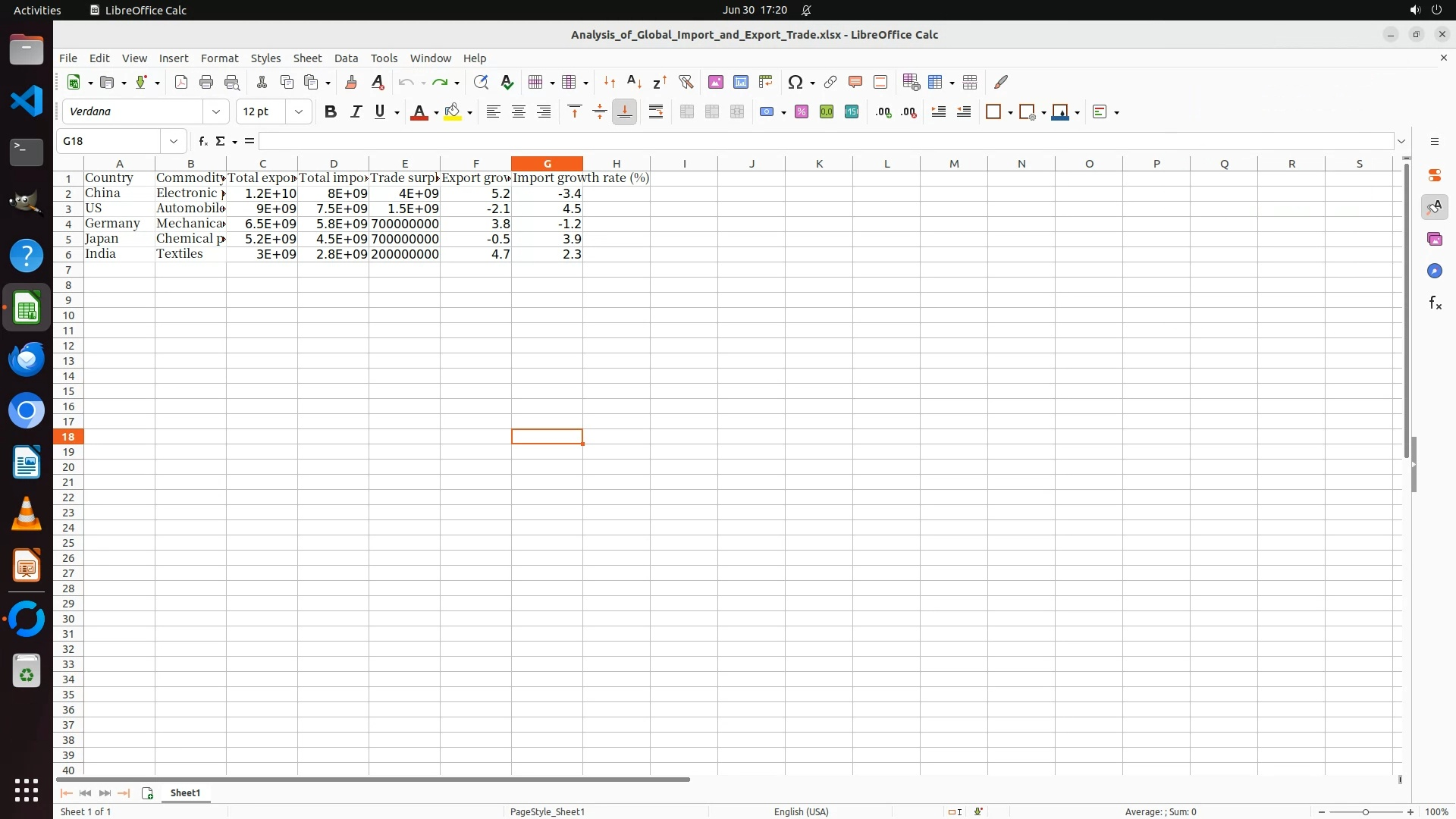Expand the Name Box G18 dropdown

click(174, 141)
